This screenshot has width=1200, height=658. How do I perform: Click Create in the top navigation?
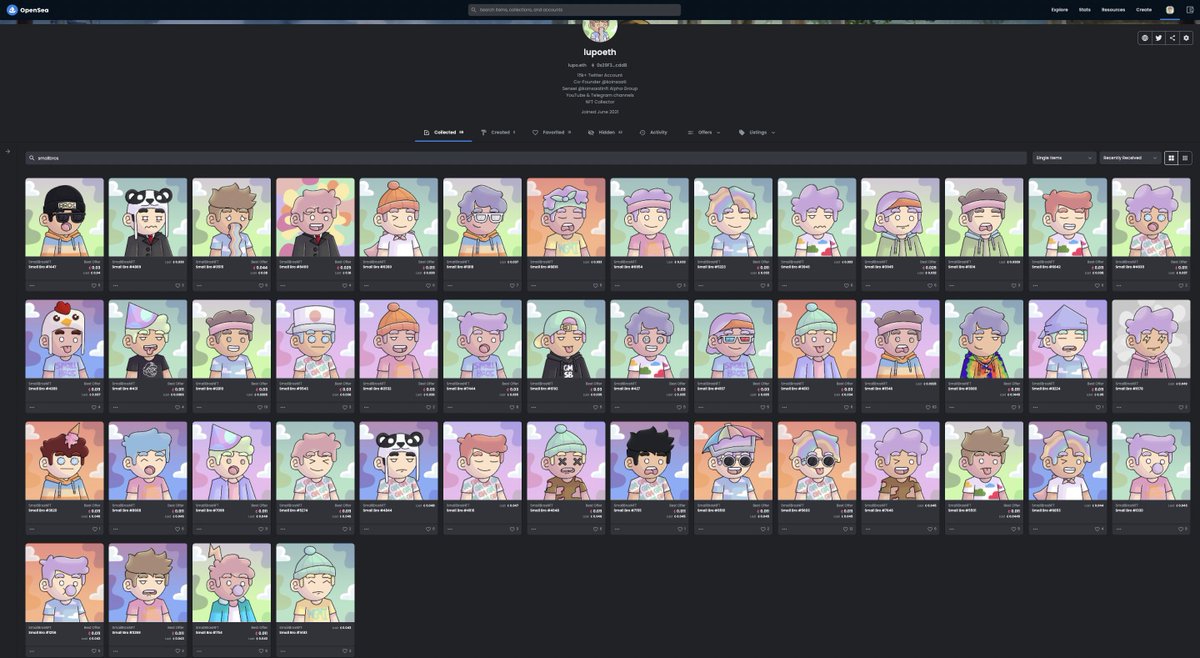click(1144, 9)
